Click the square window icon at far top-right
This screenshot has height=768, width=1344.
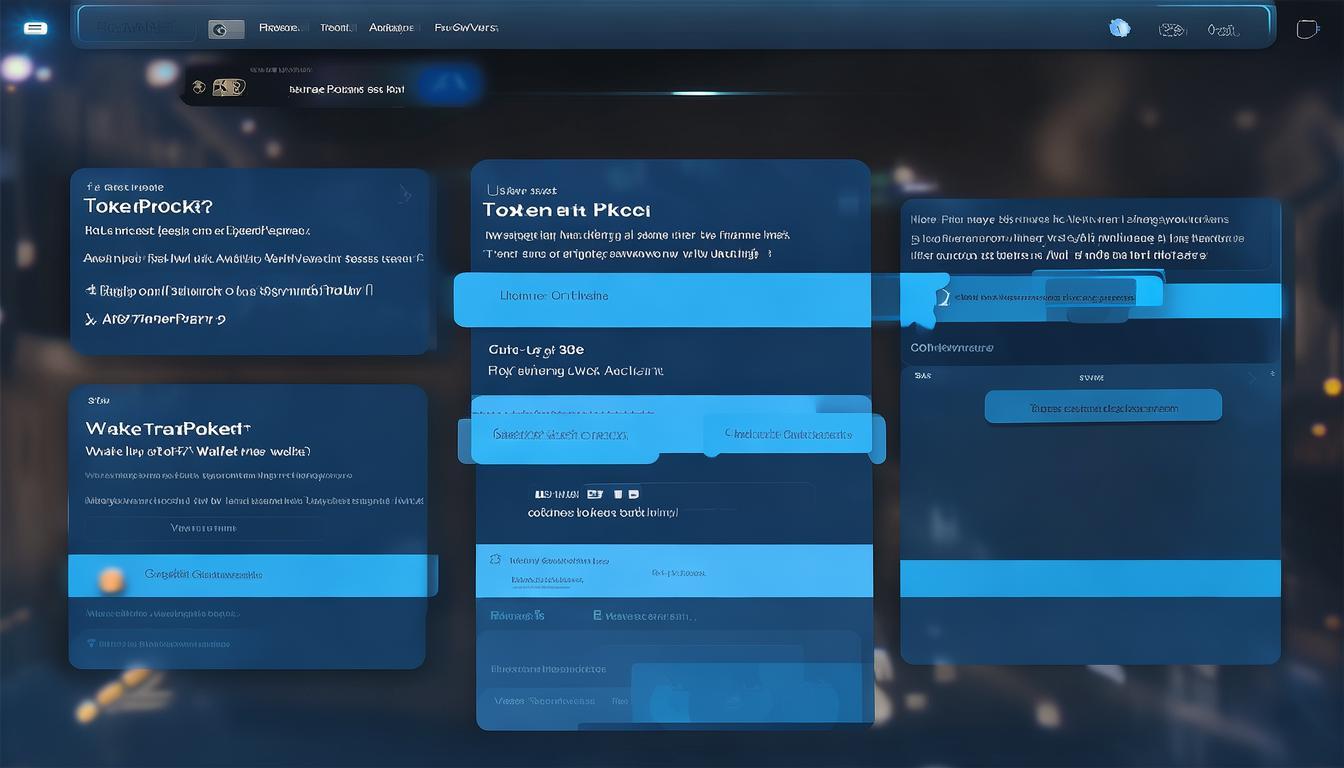[x=1307, y=29]
